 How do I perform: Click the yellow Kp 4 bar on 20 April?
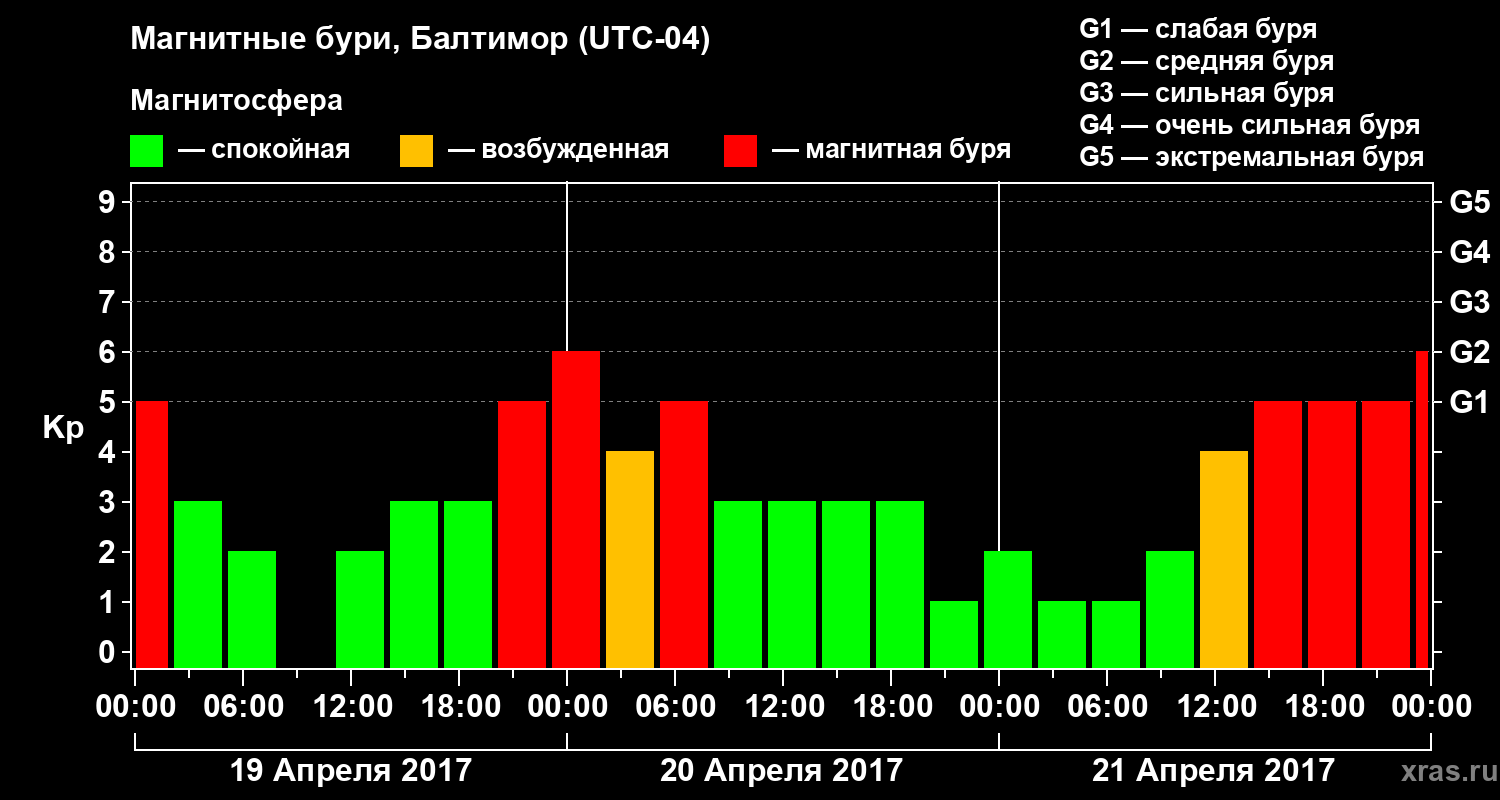pos(630,560)
